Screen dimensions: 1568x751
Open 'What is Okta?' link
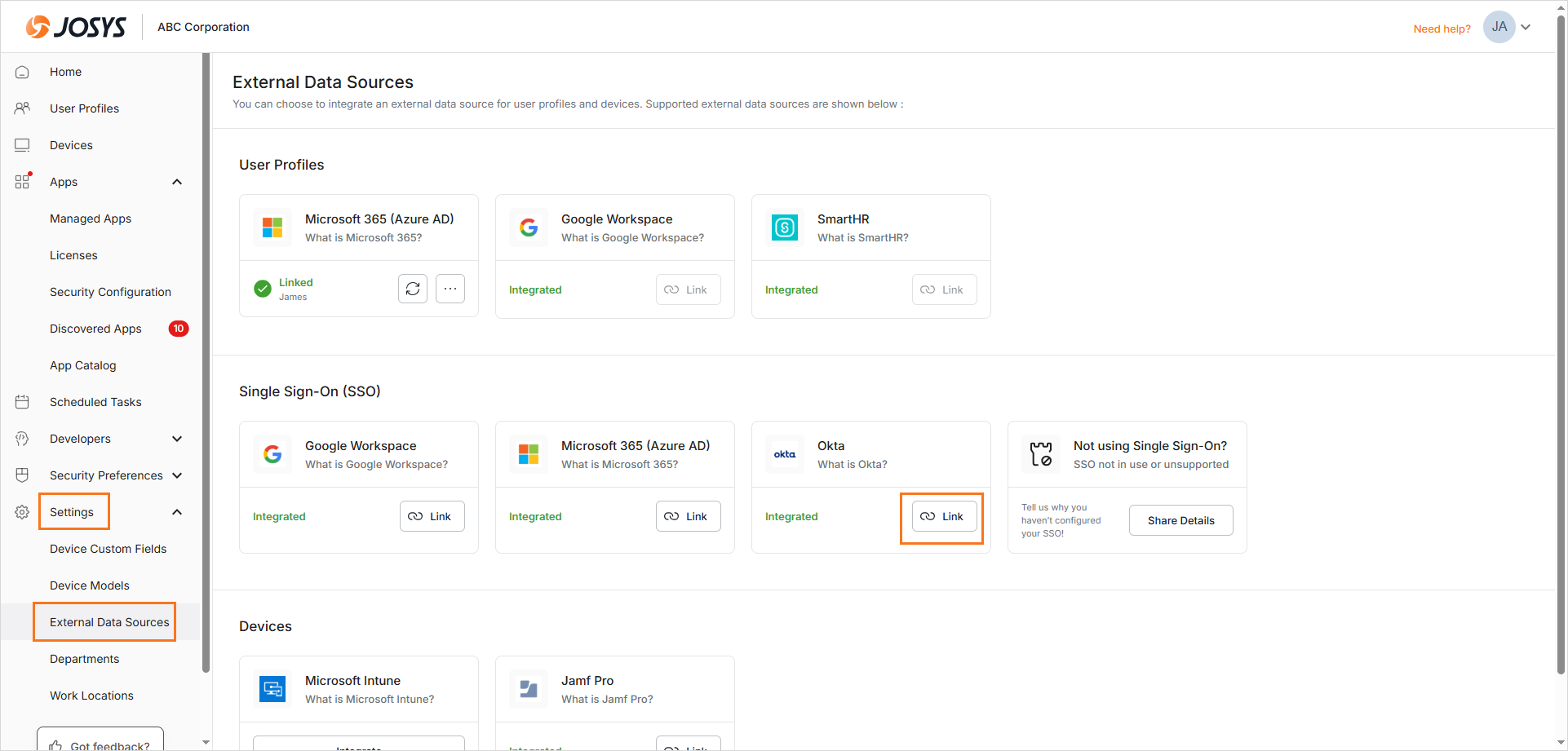pos(853,465)
